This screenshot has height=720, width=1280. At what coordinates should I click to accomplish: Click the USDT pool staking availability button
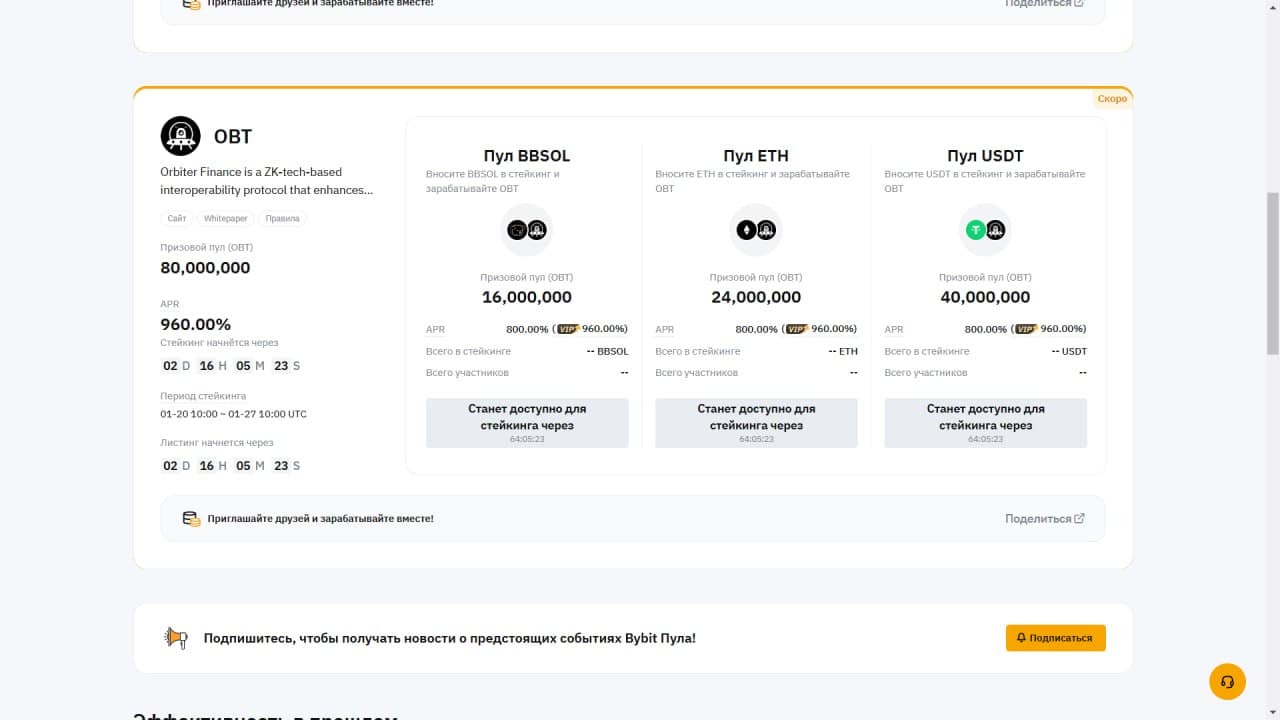coord(985,423)
